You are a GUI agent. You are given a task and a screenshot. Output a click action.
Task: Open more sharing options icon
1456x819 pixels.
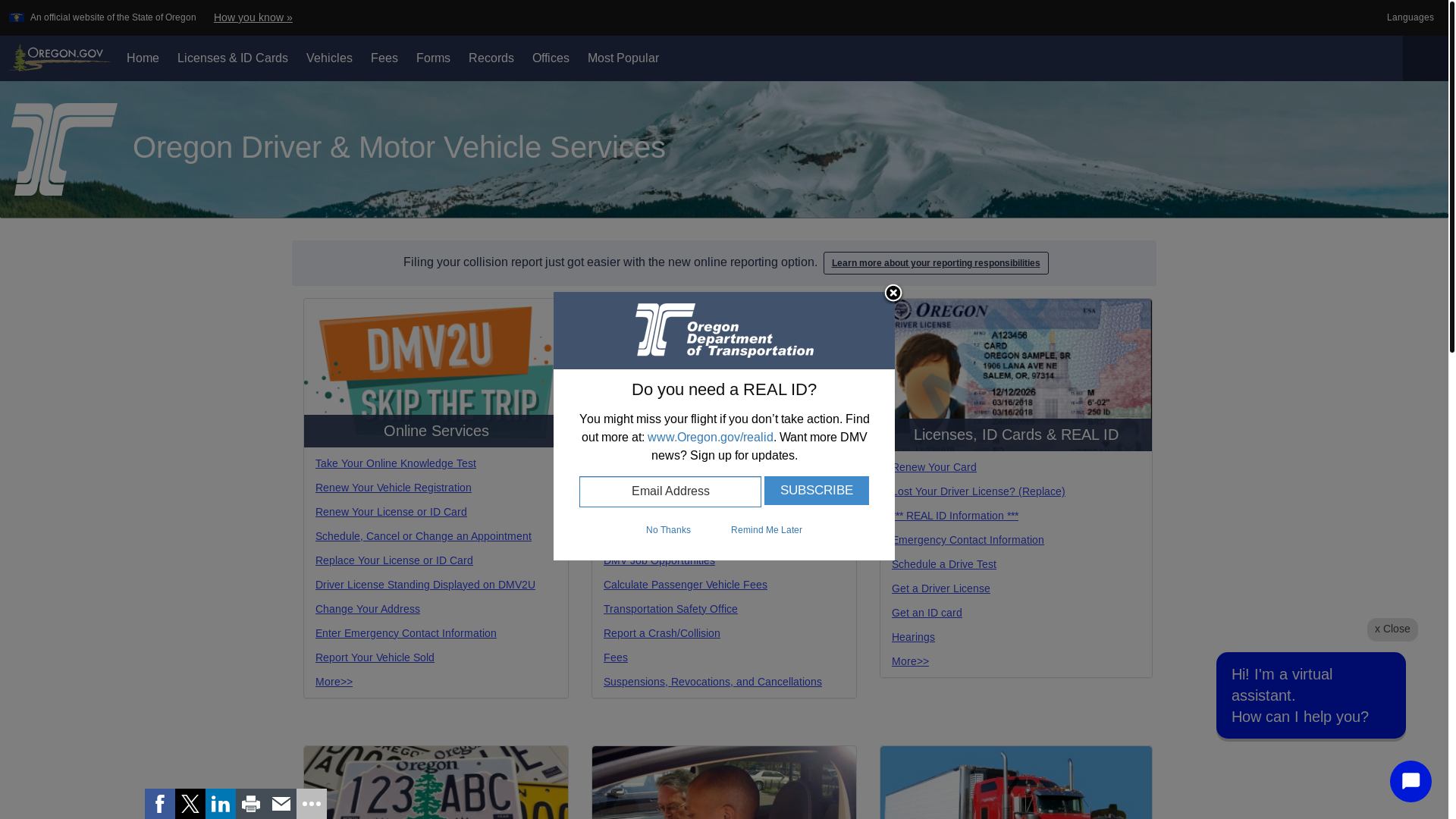[x=312, y=804]
